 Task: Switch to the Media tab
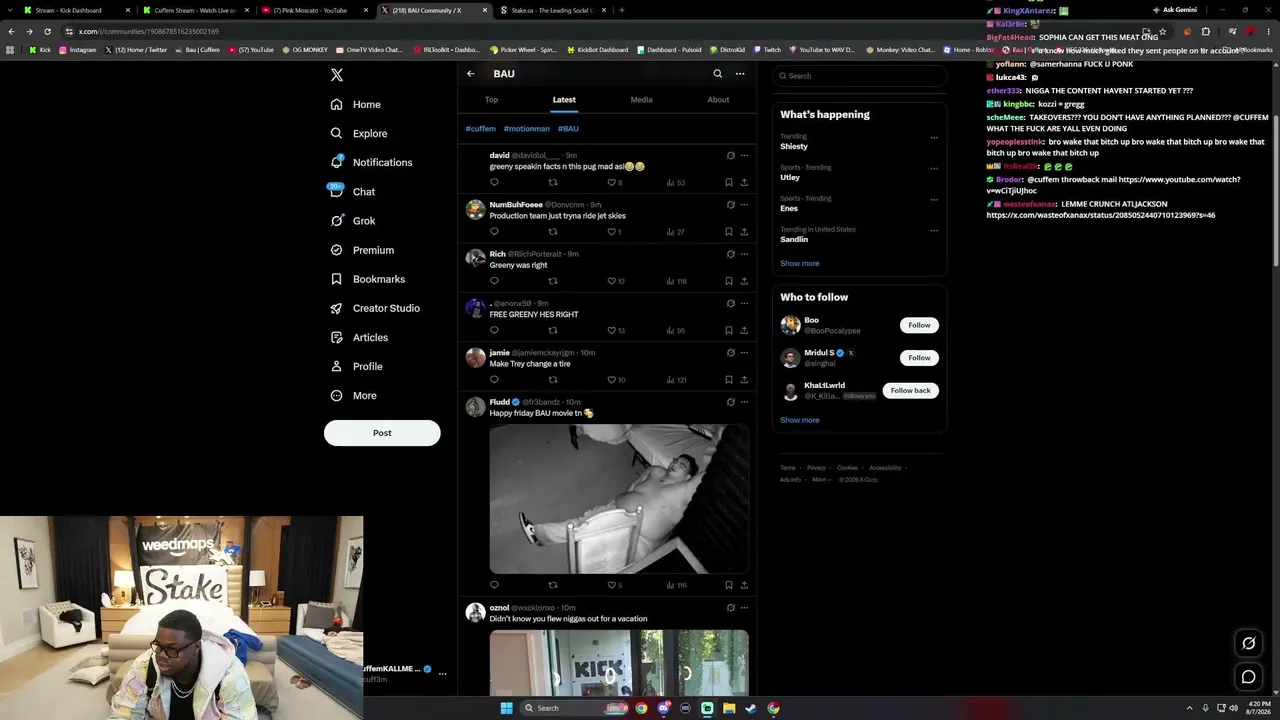tap(641, 100)
